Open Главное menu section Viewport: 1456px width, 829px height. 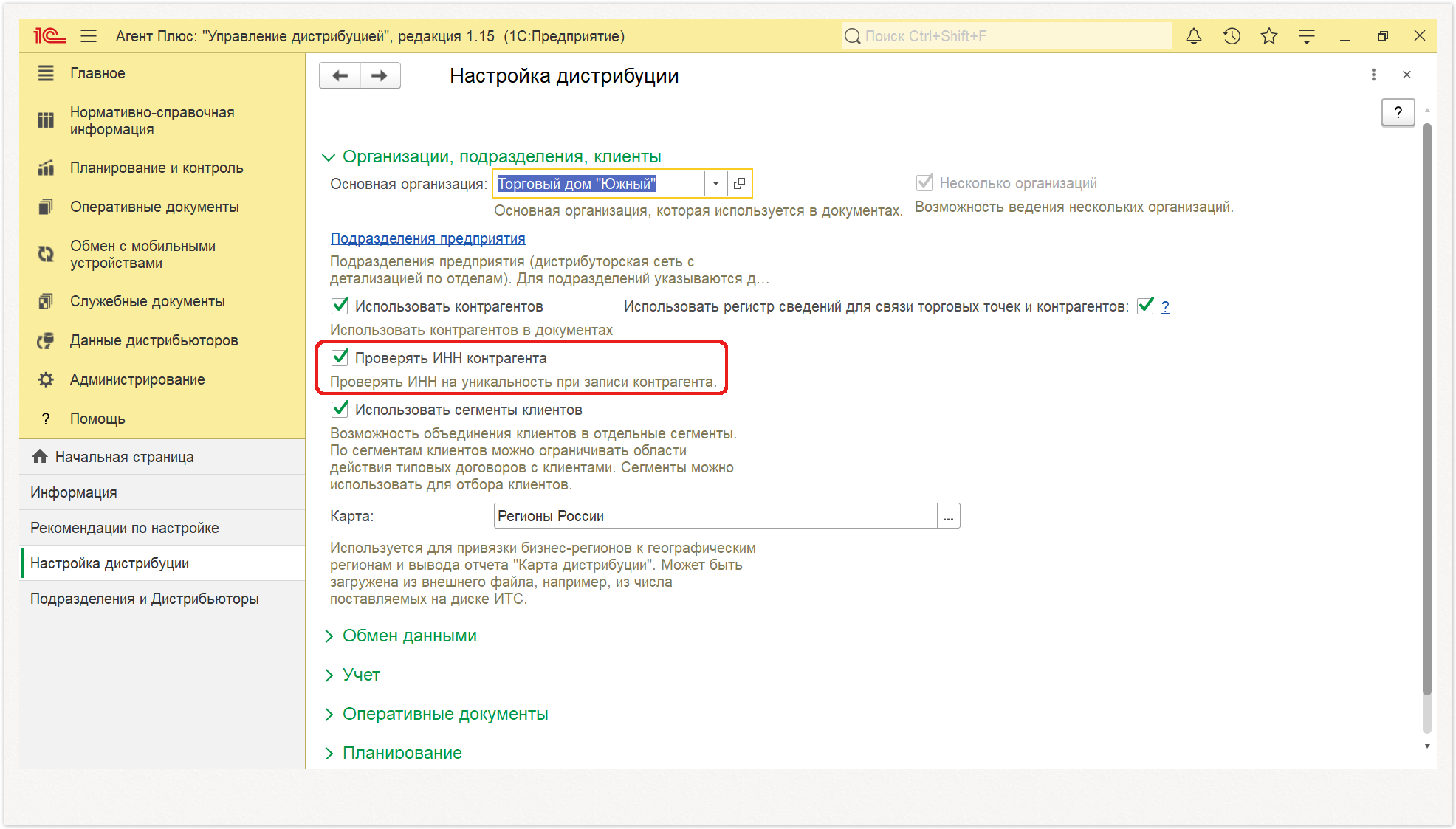[97, 73]
